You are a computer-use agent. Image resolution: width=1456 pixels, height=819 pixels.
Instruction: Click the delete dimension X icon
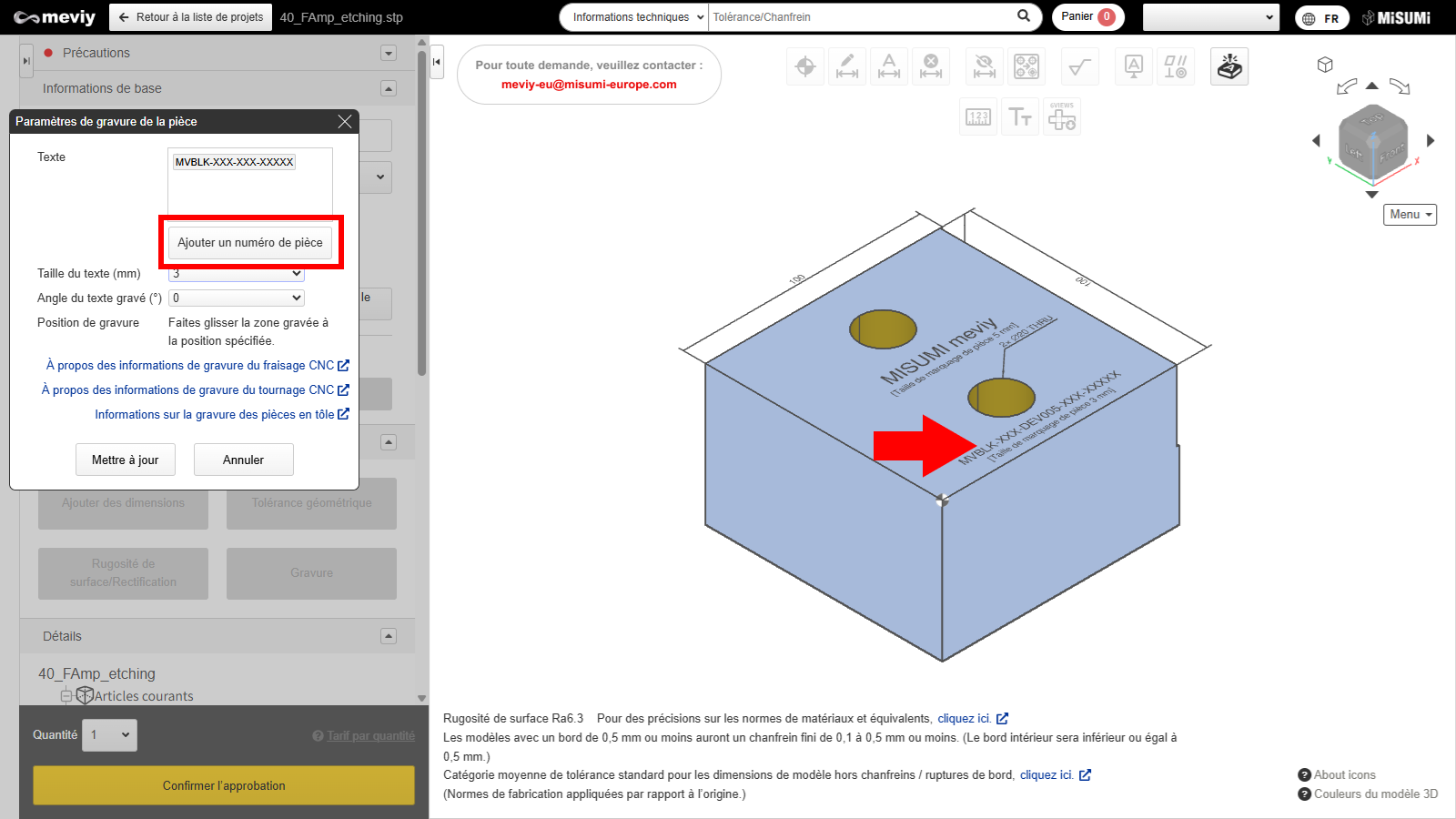click(930, 66)
